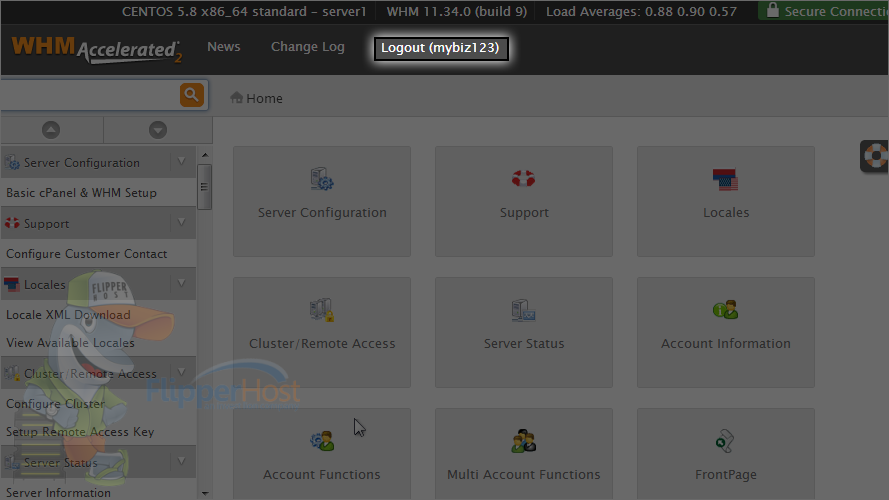Open Configure Customer Contact link
The image size is (889, 500).
[x=87, y=254]
